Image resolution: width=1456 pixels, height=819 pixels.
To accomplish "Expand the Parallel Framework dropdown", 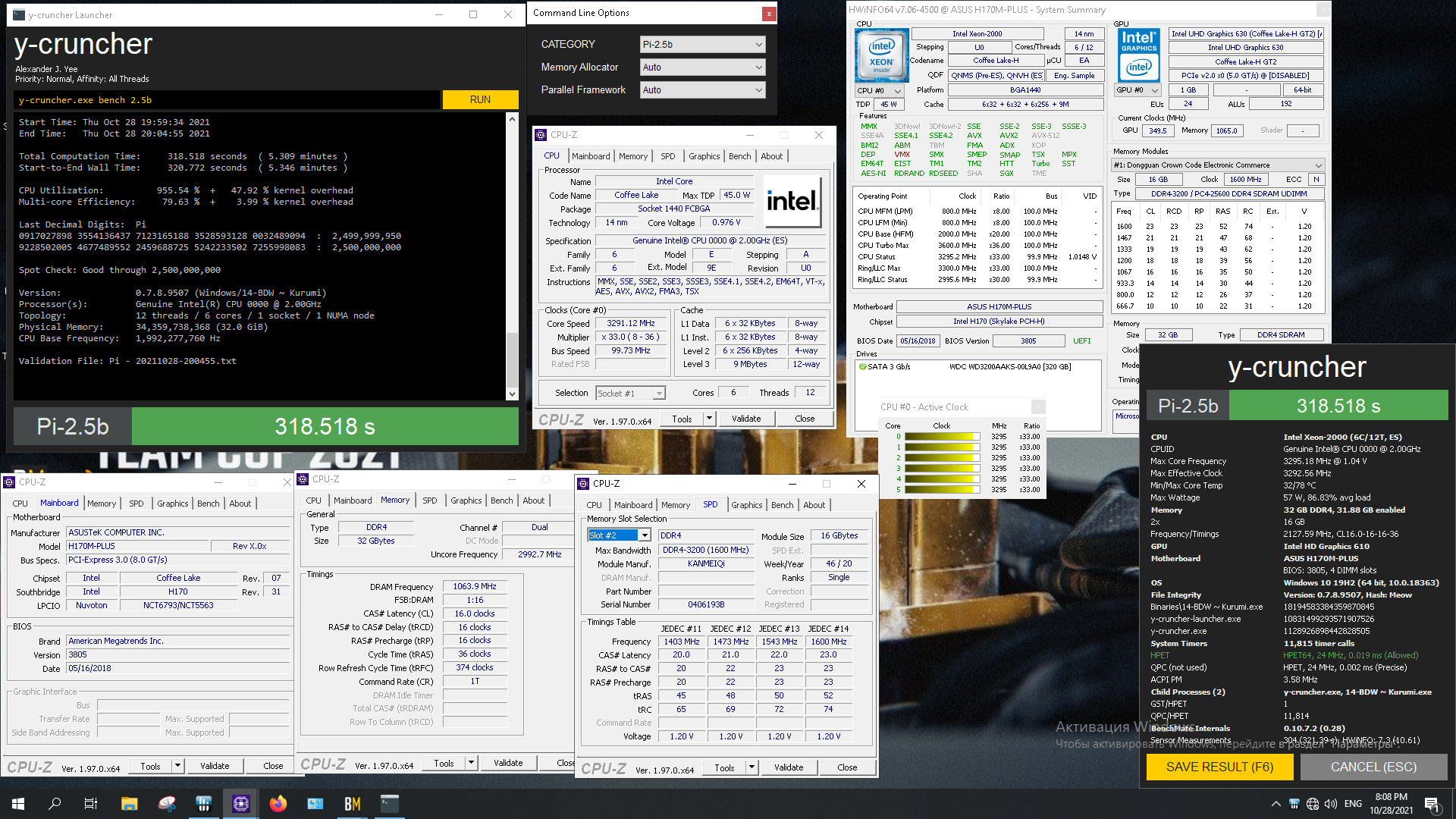I will point(702,90).
